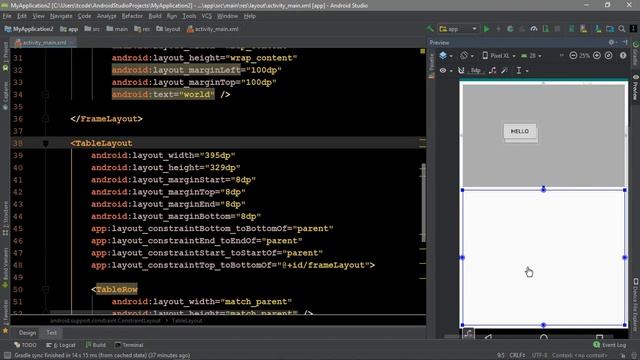
Task: Hide the Preview panel with collapse icon
Action: [x=625, y=42]
